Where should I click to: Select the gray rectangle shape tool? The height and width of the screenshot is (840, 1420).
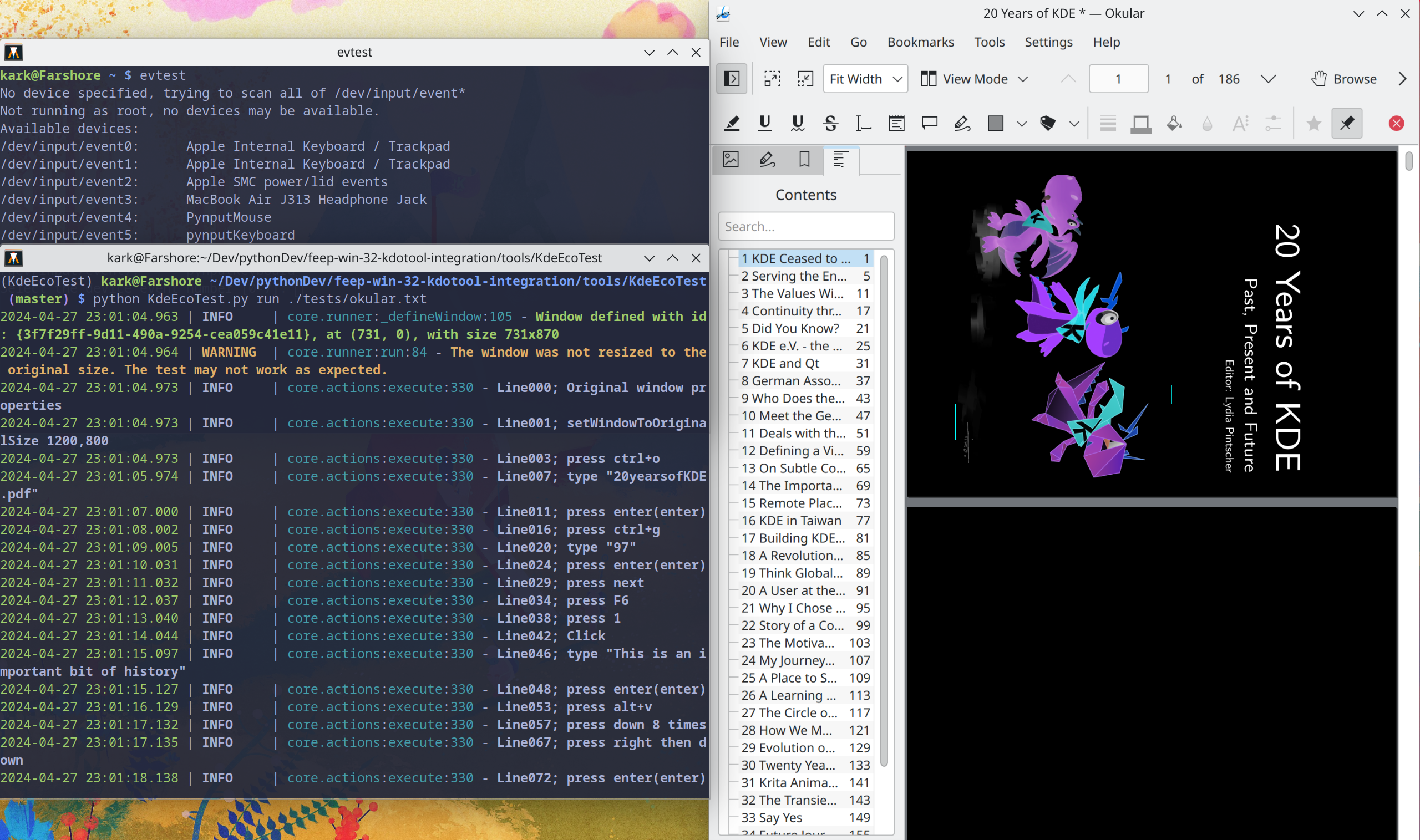coord(995,124)
